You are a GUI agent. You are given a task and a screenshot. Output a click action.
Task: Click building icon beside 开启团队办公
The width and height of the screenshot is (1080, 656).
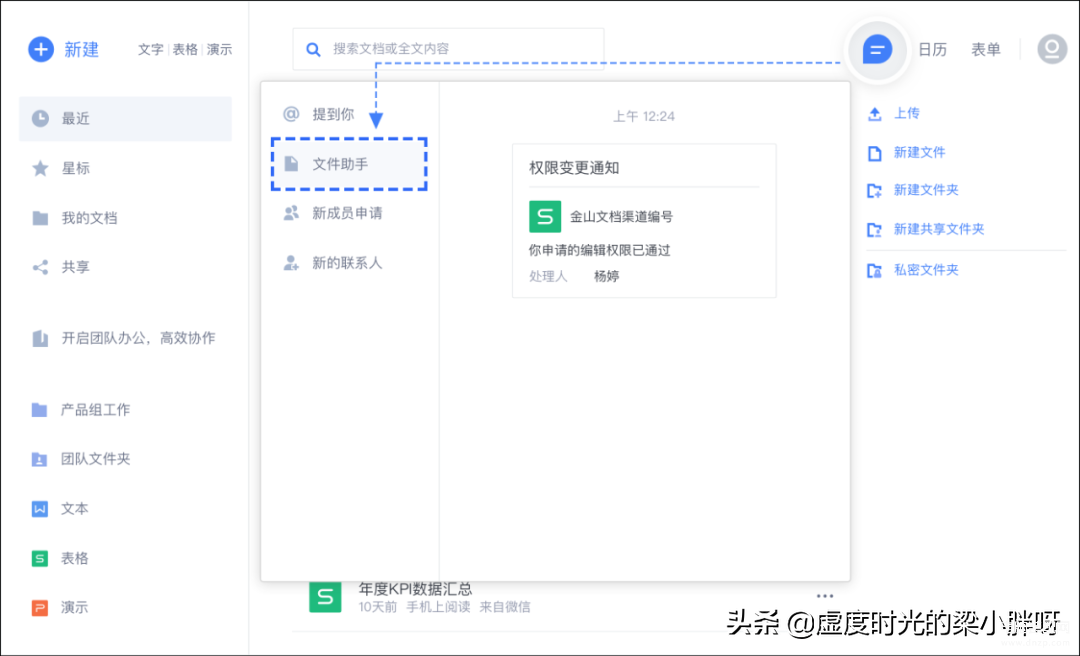tap(41, 338)
